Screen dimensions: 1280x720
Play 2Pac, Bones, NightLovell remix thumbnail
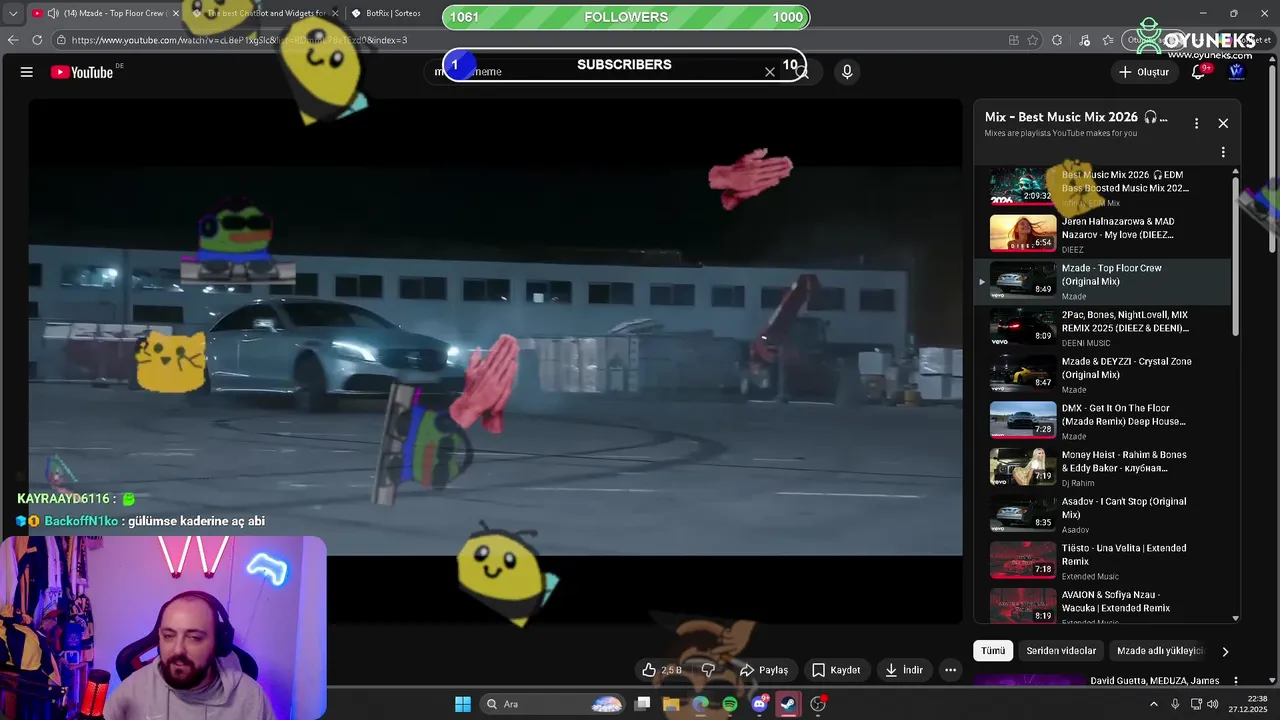[x=1023, y=326]
